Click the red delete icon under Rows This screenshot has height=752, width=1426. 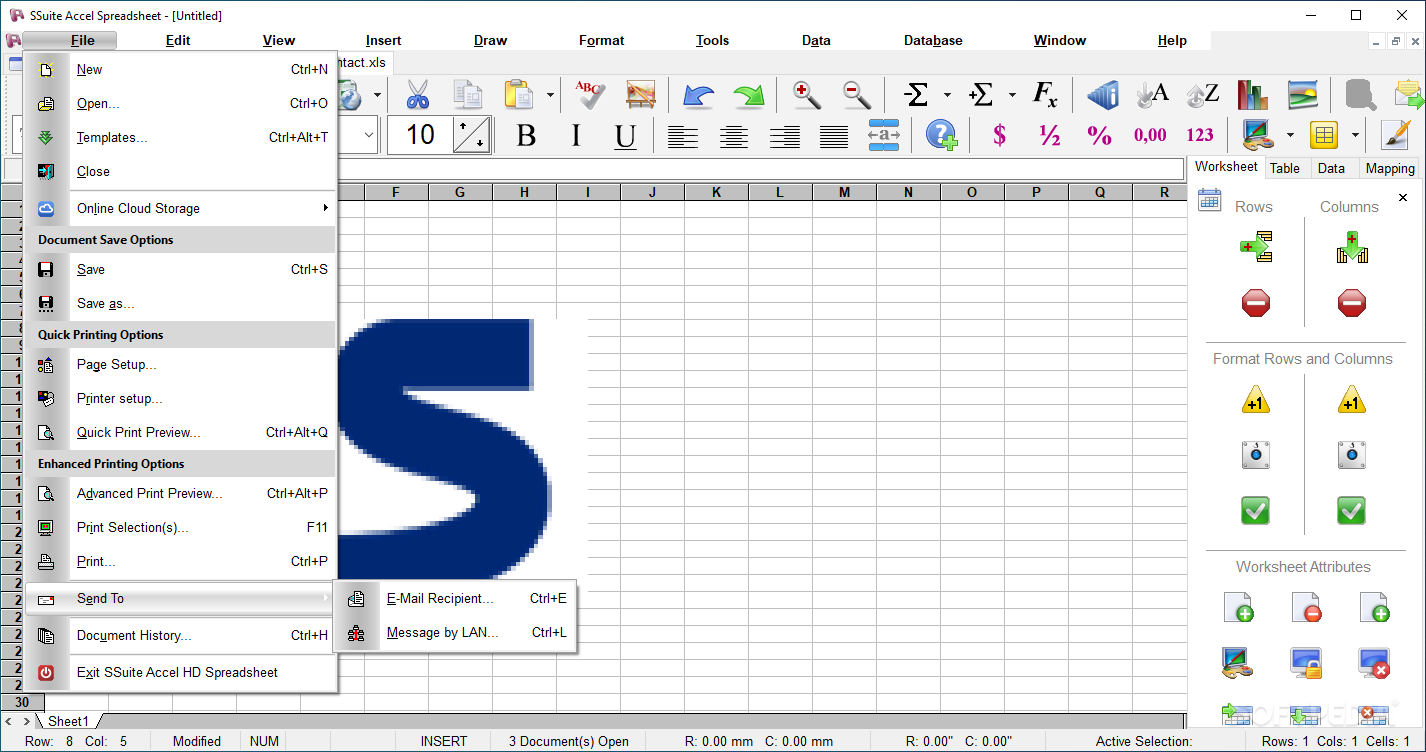tap(1256, 303)
